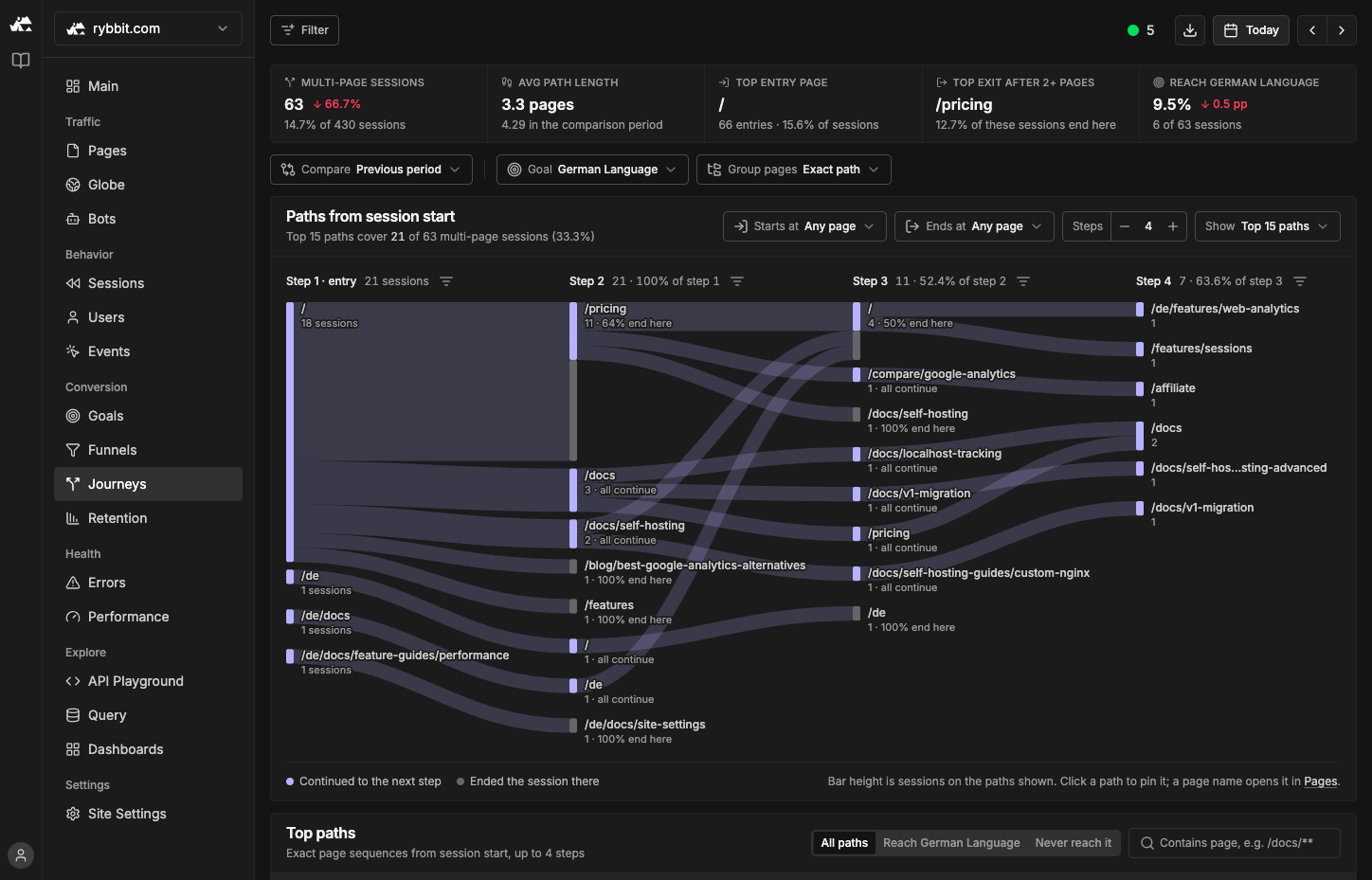1372x880 pixels.
Task: Pin the /pricing path in Step 2
Action: coord(605,309)
